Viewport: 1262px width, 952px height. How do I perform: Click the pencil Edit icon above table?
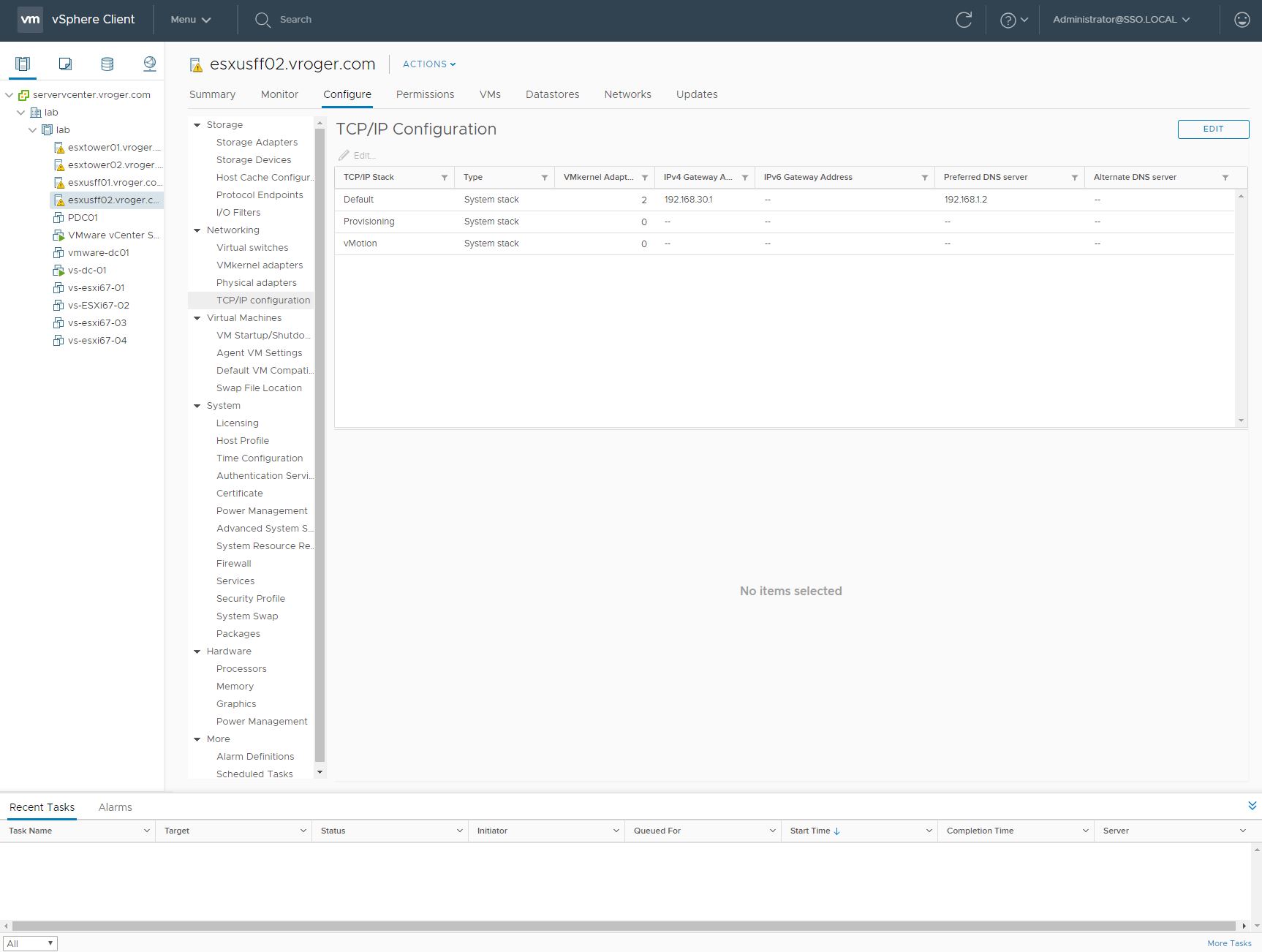[x=344, y=155]
